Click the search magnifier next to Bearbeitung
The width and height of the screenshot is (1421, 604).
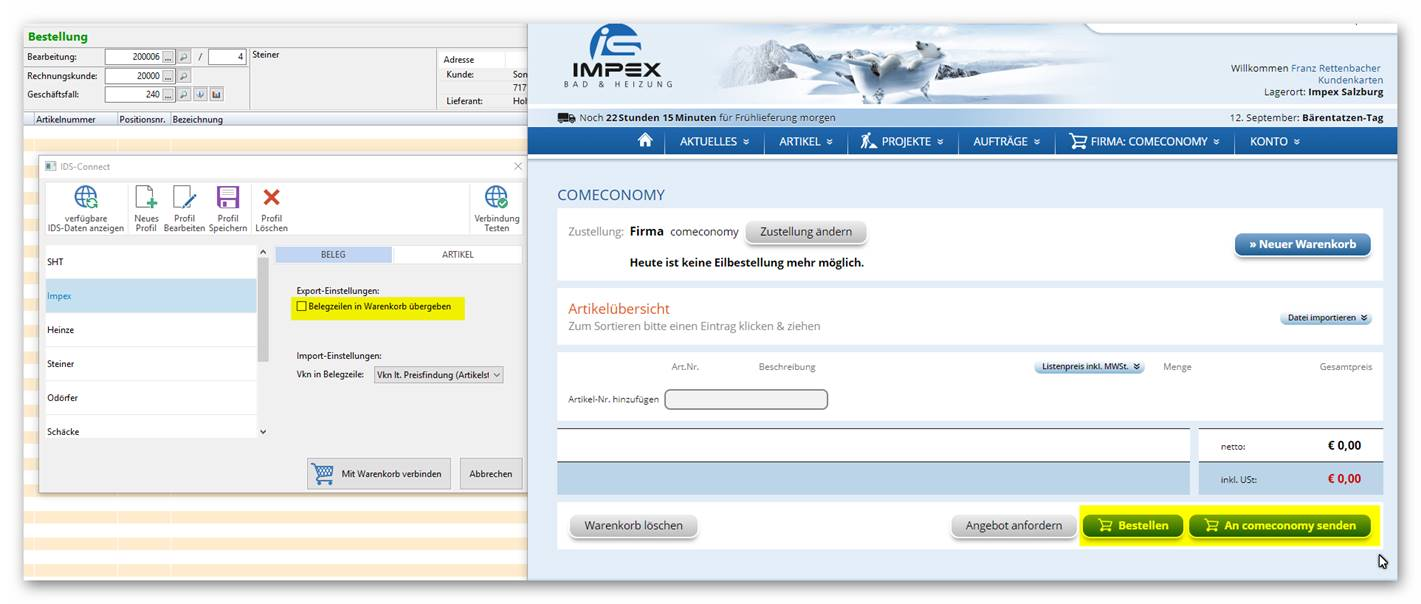184,57
